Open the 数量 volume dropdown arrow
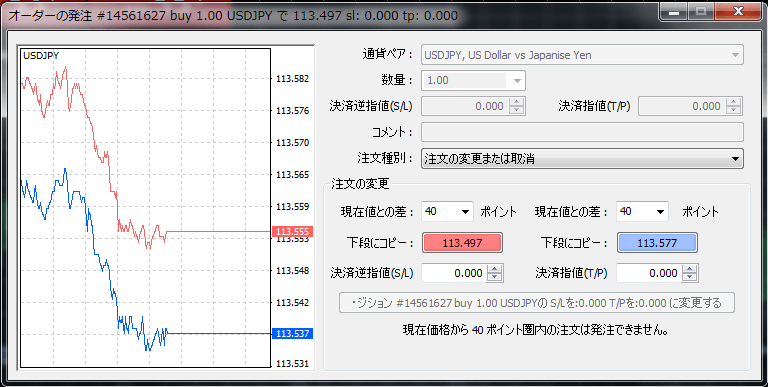Screen dimensions: 768x387 pyautogui.click(x=517, y=81)
